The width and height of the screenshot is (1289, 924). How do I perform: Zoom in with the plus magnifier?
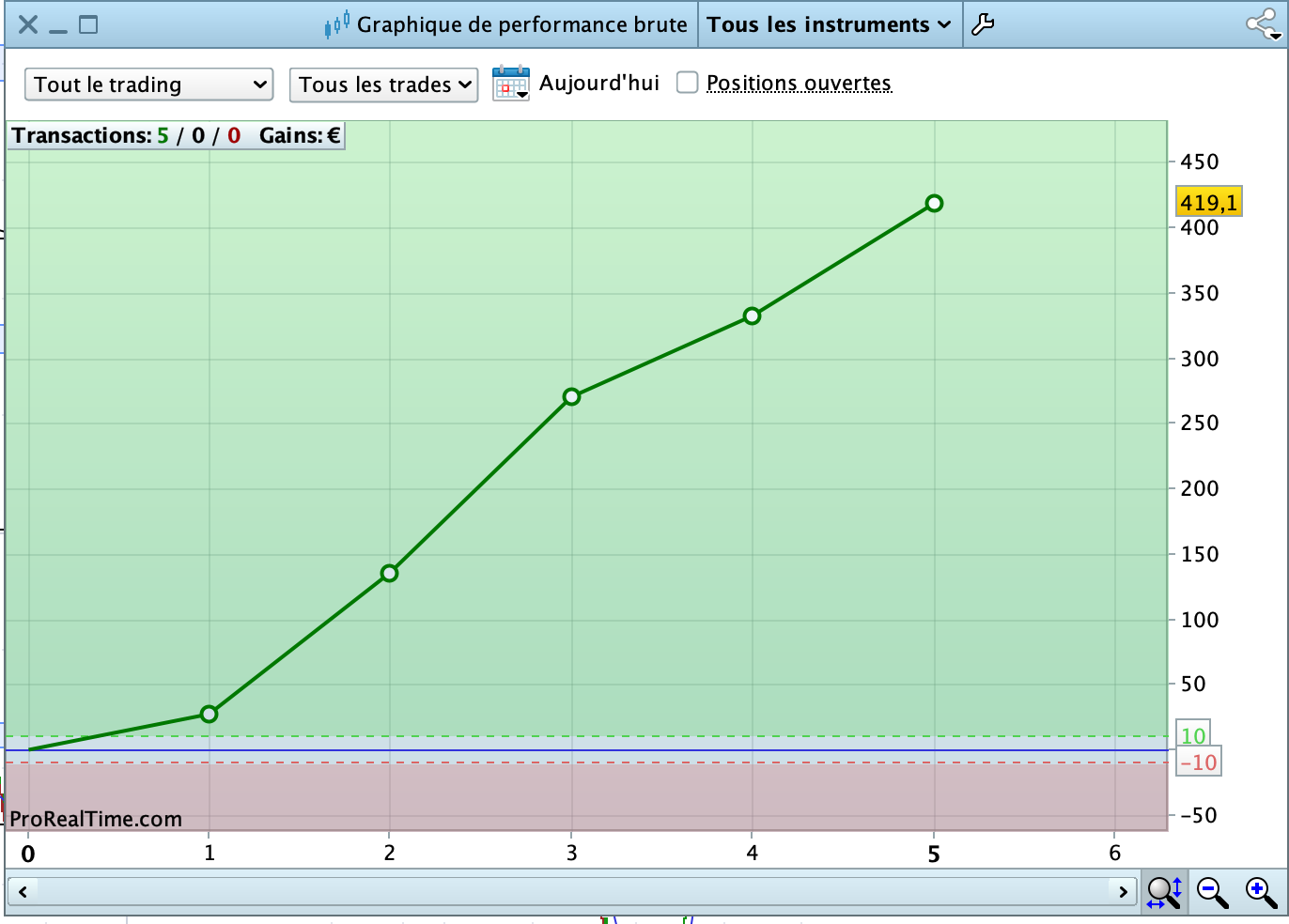point(1261,891)
